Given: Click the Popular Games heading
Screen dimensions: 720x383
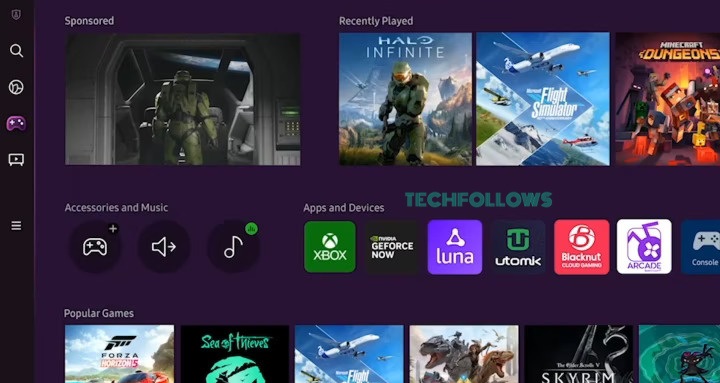Looking at the screenshot, I should [x=99, y=314].
